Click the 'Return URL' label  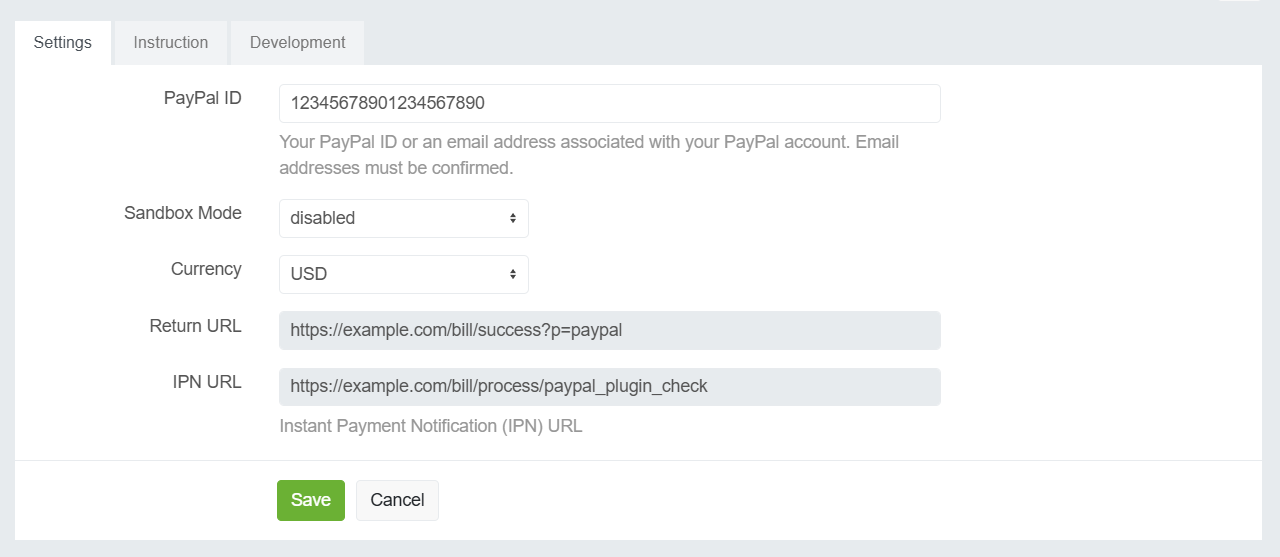click(x=195, y=326)
